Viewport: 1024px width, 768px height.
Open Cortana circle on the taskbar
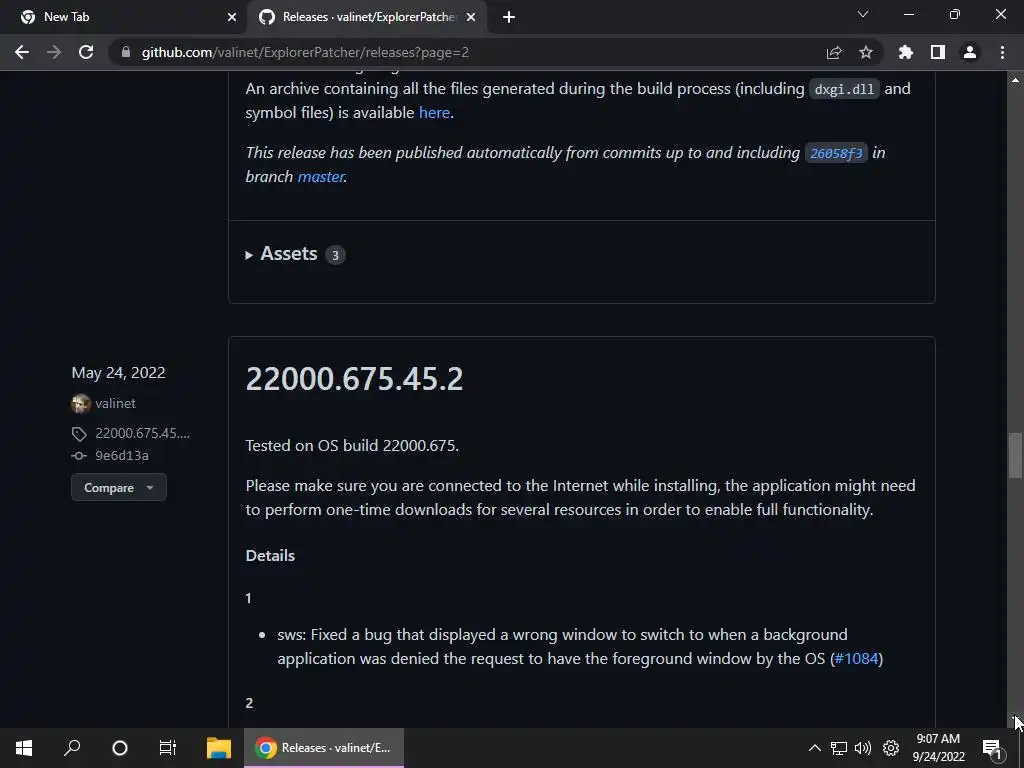[x=120, y=748]
